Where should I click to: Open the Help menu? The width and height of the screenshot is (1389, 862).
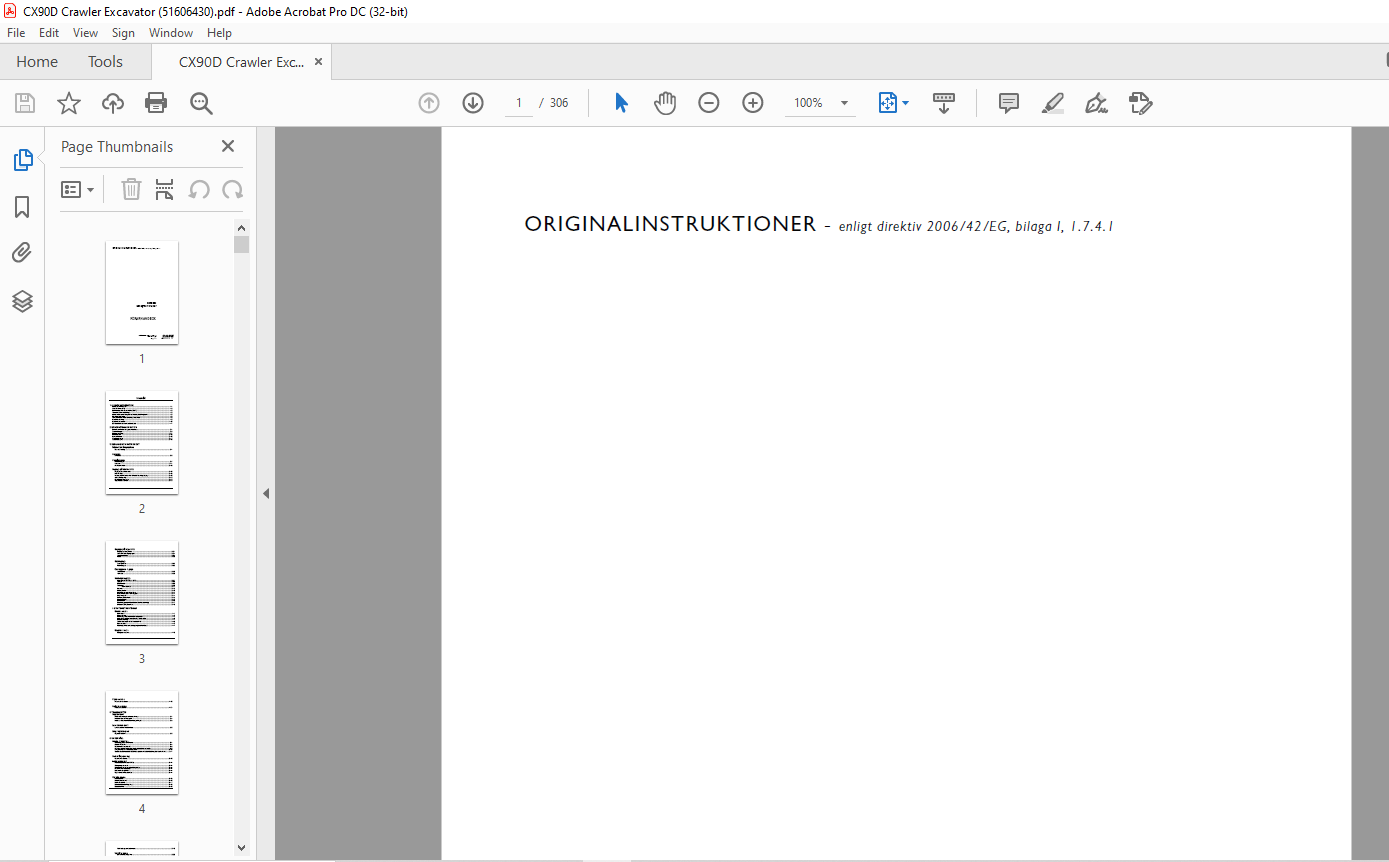[219, 33]
